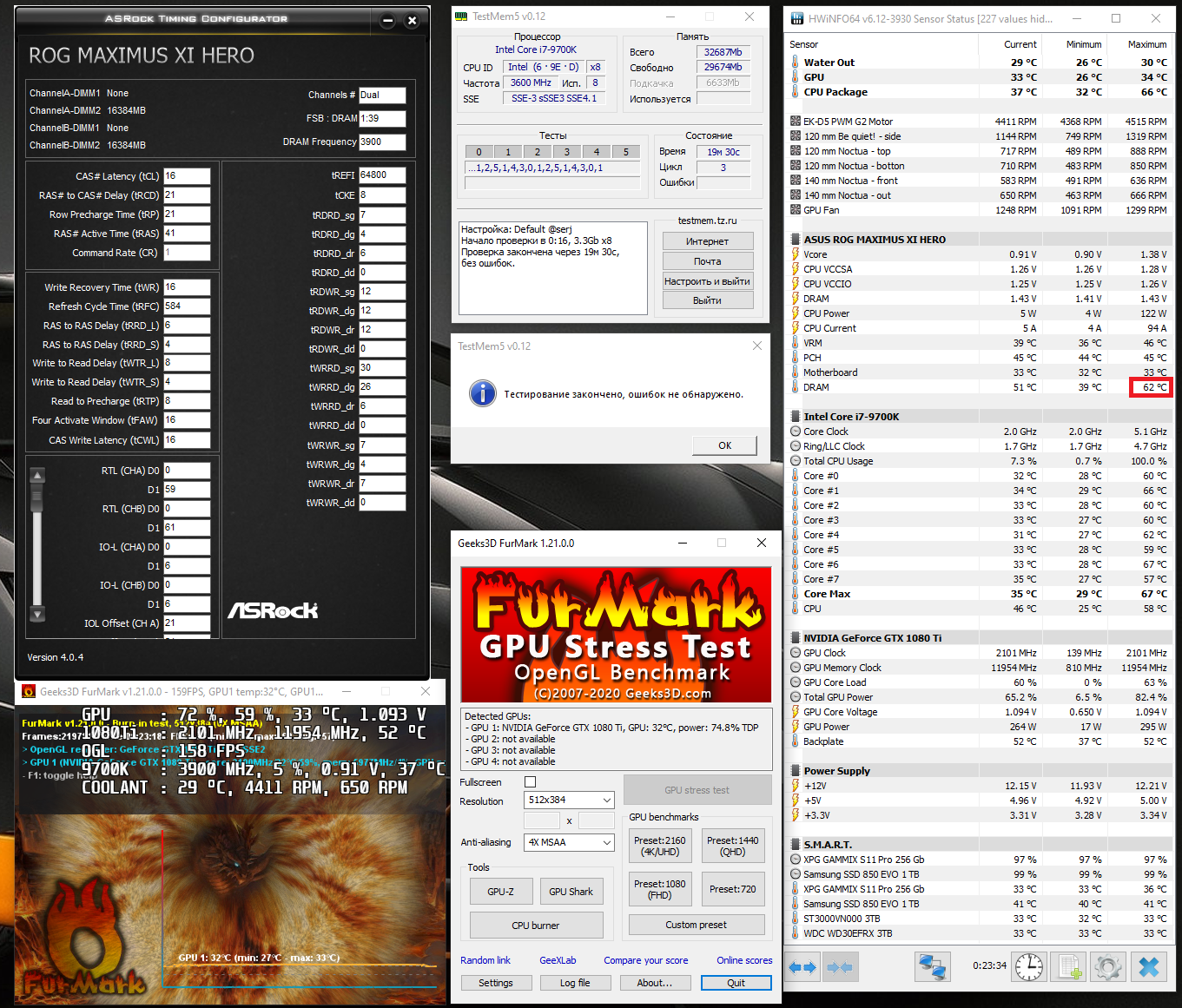Viewport: 1182px width, 1008px height.
Task: Click Настроить и выйти button in TestMem5
Action: point(708,281)
